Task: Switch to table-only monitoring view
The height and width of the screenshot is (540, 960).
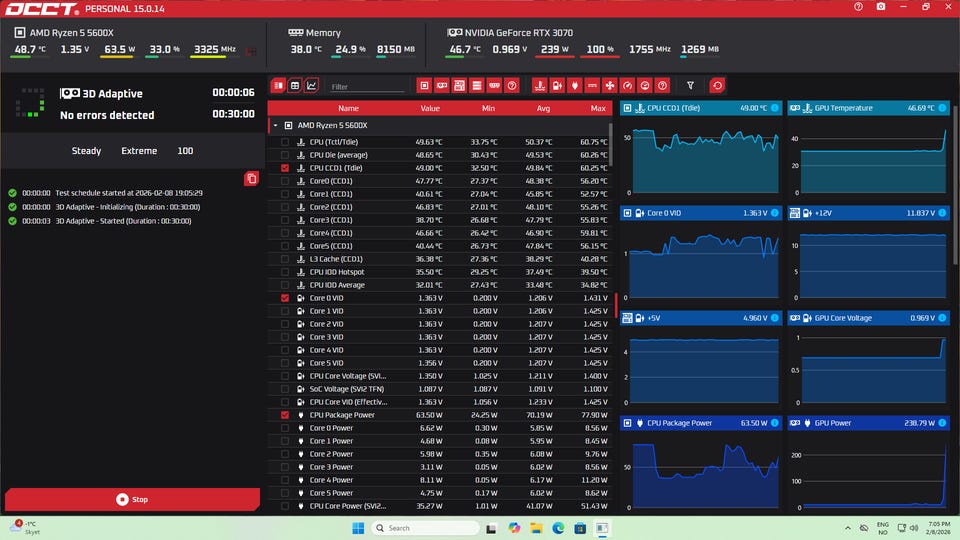Action: [x=295, y=86]
